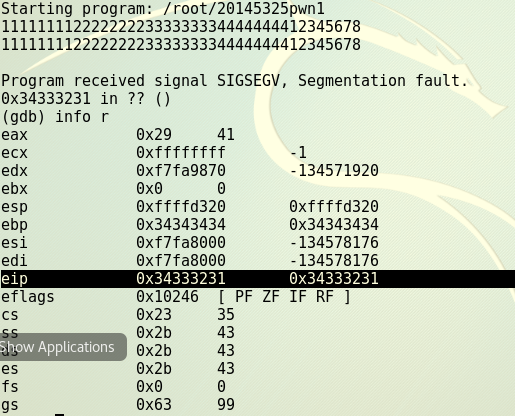Click fs value 0x0

point(149,387)
